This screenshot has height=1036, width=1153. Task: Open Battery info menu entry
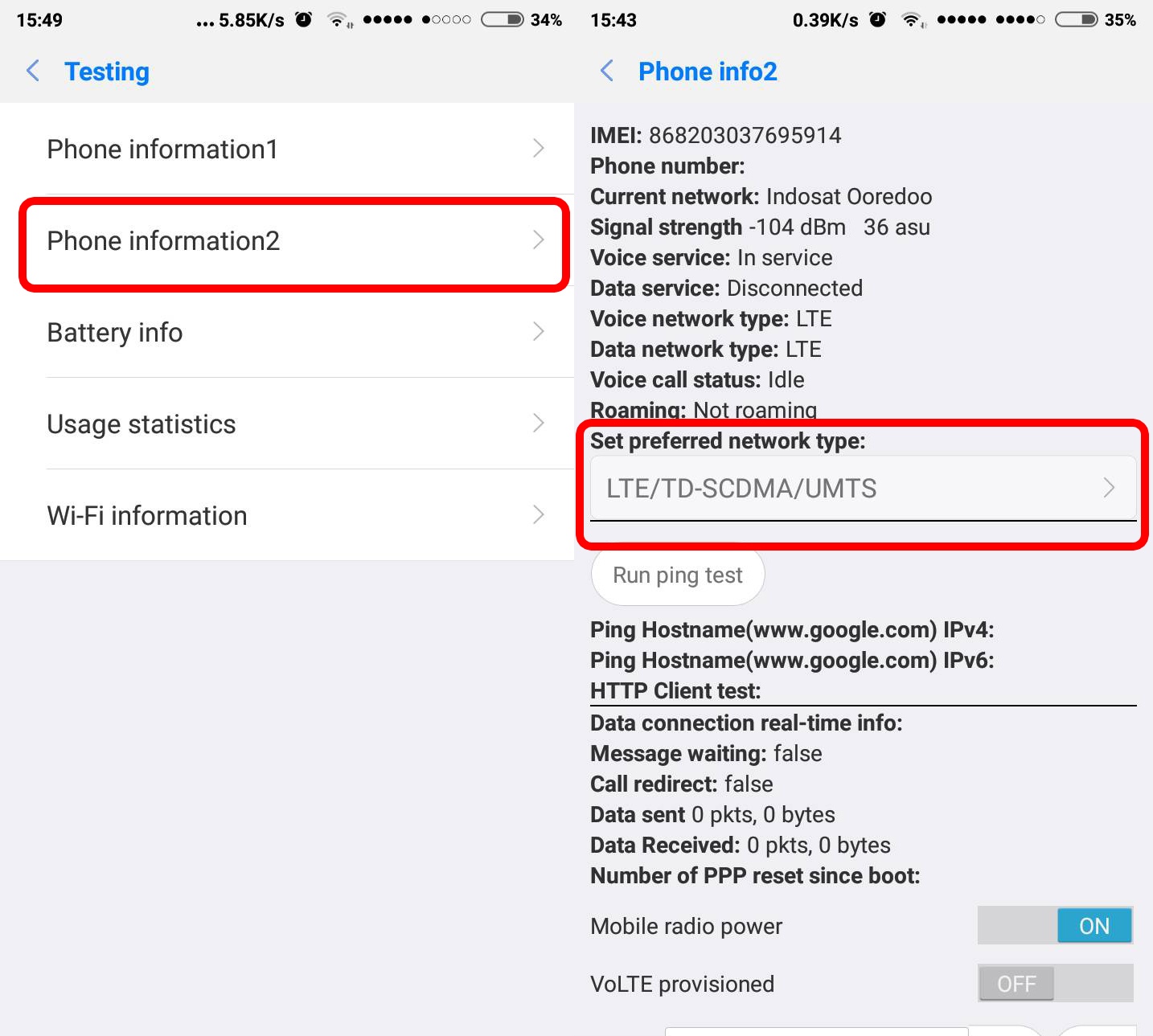coord(294,333)
